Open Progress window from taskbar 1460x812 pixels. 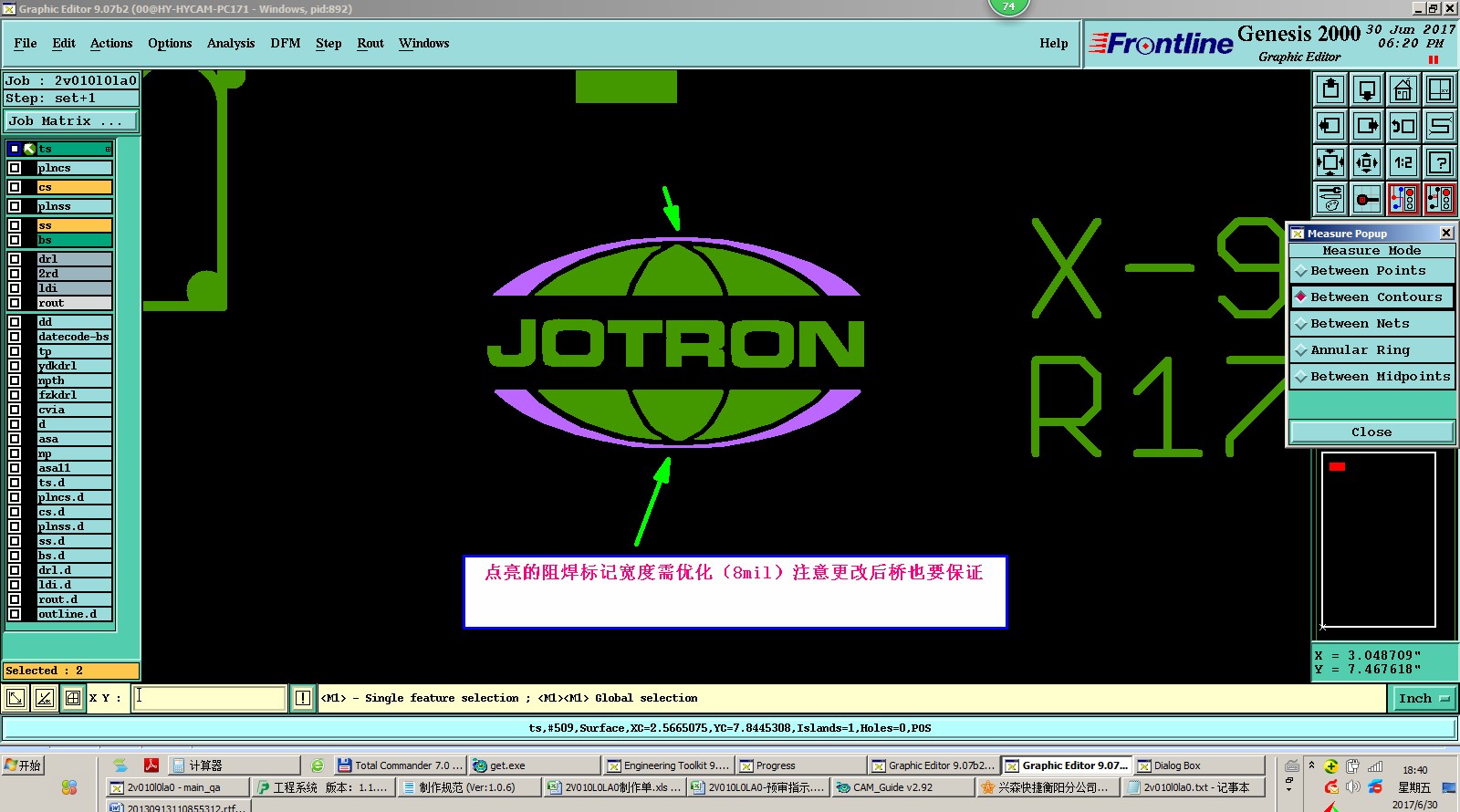(x=800, y=765)
